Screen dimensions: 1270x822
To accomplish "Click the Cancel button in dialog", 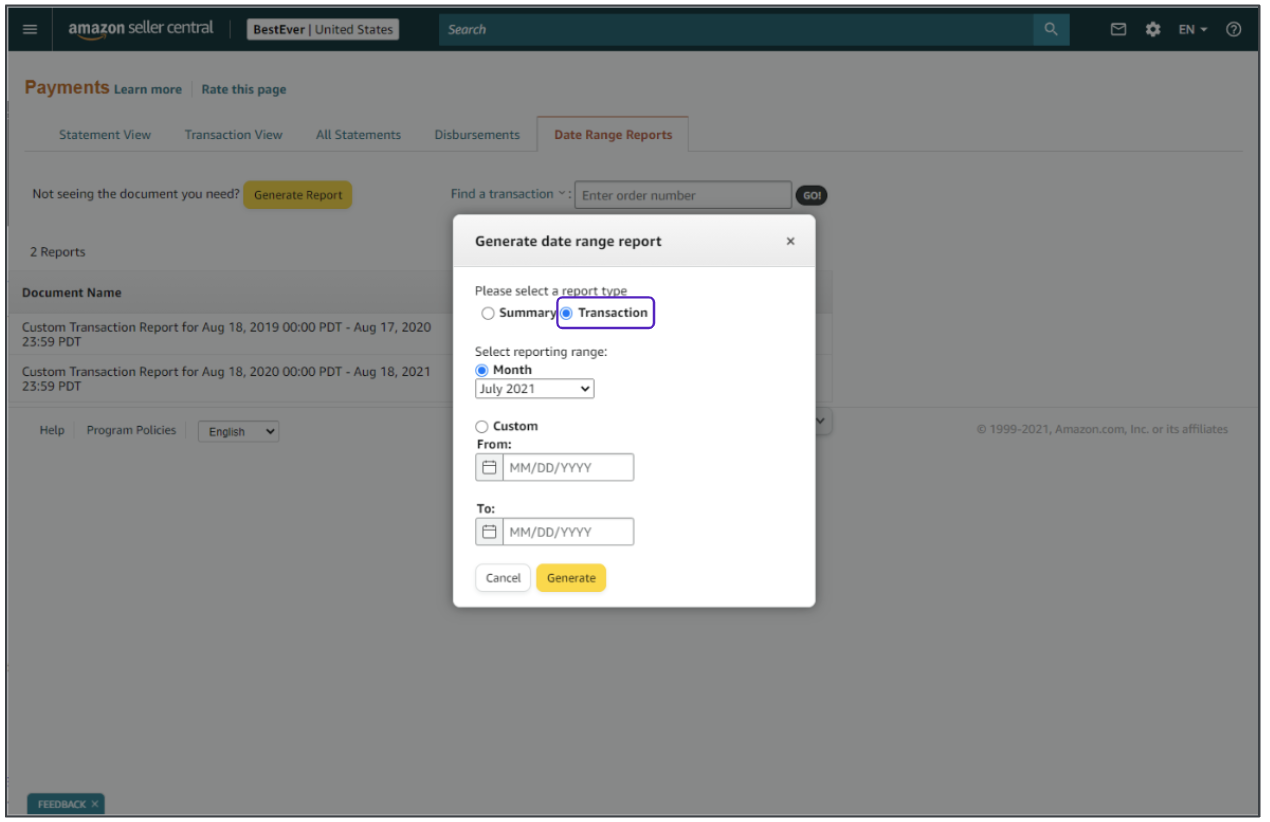I will pyautogui.click(x=503, y=578).
